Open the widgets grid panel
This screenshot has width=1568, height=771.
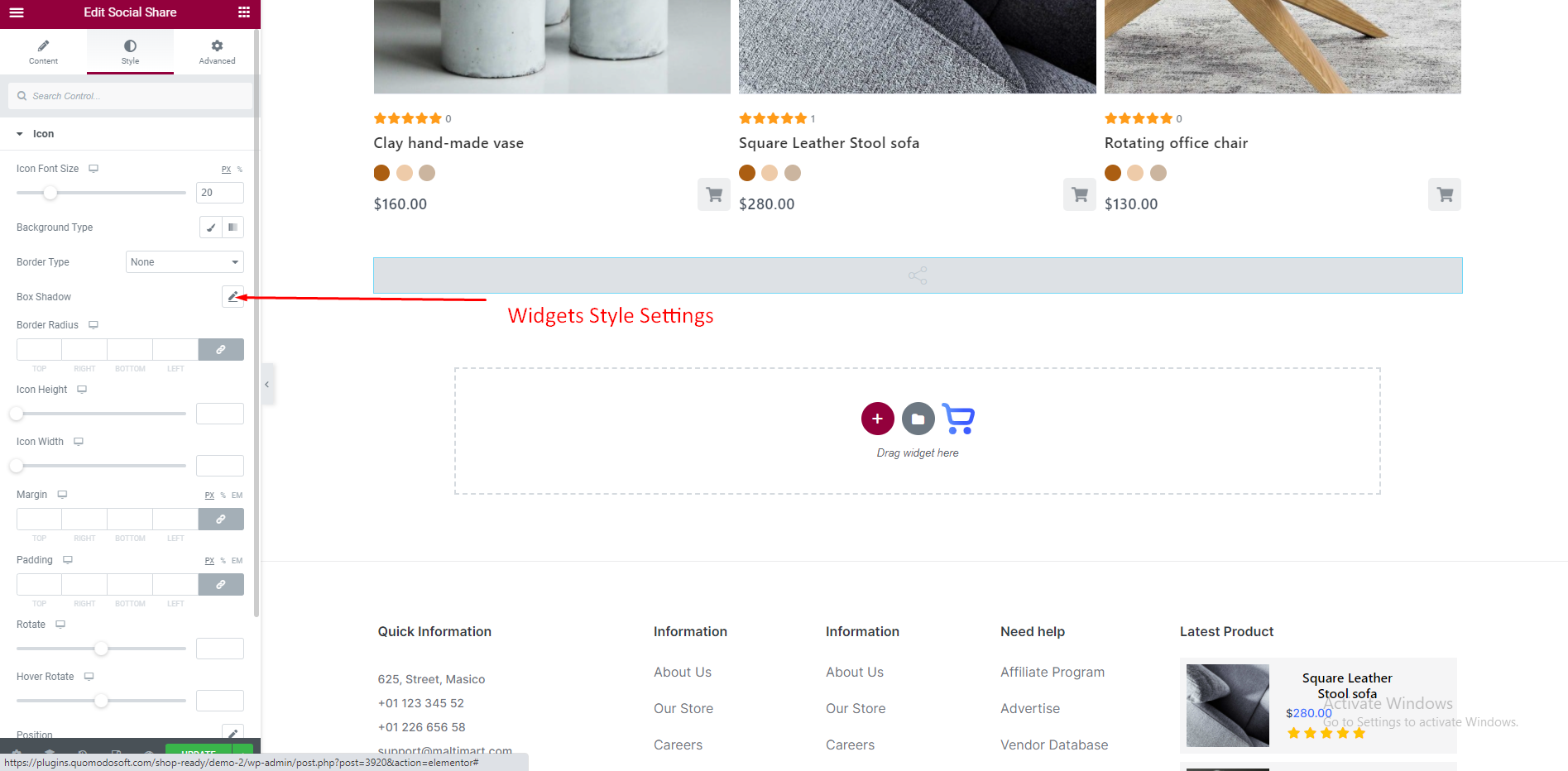243,12
